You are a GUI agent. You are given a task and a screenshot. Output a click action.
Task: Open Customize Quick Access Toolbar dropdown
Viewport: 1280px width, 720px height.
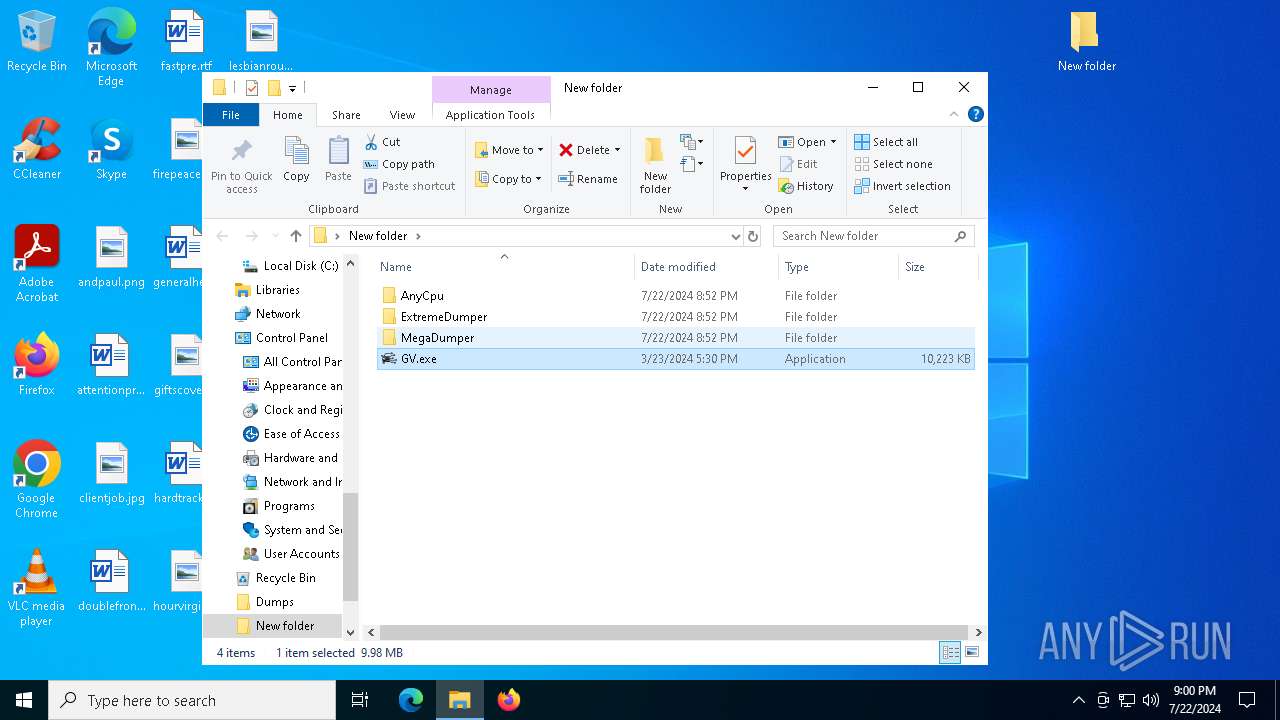292,88
